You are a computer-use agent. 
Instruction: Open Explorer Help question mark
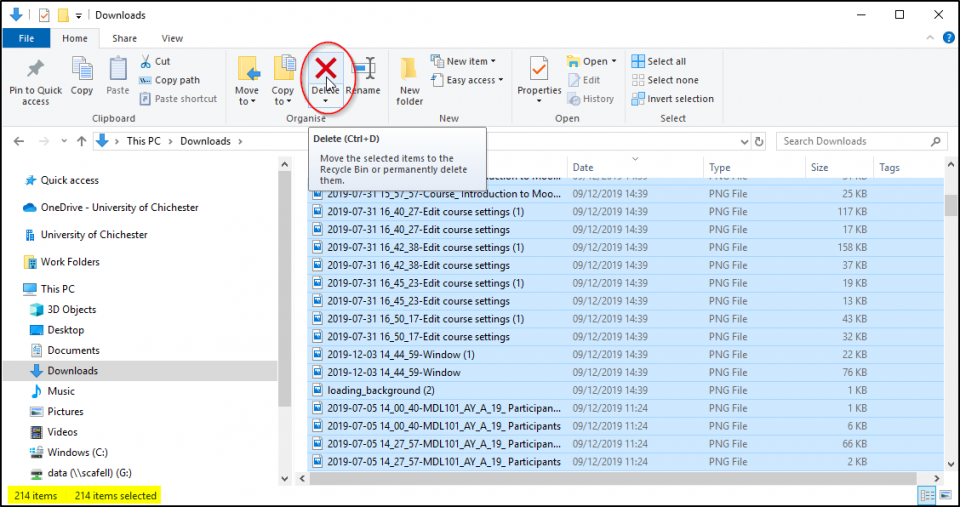(948, 38)
